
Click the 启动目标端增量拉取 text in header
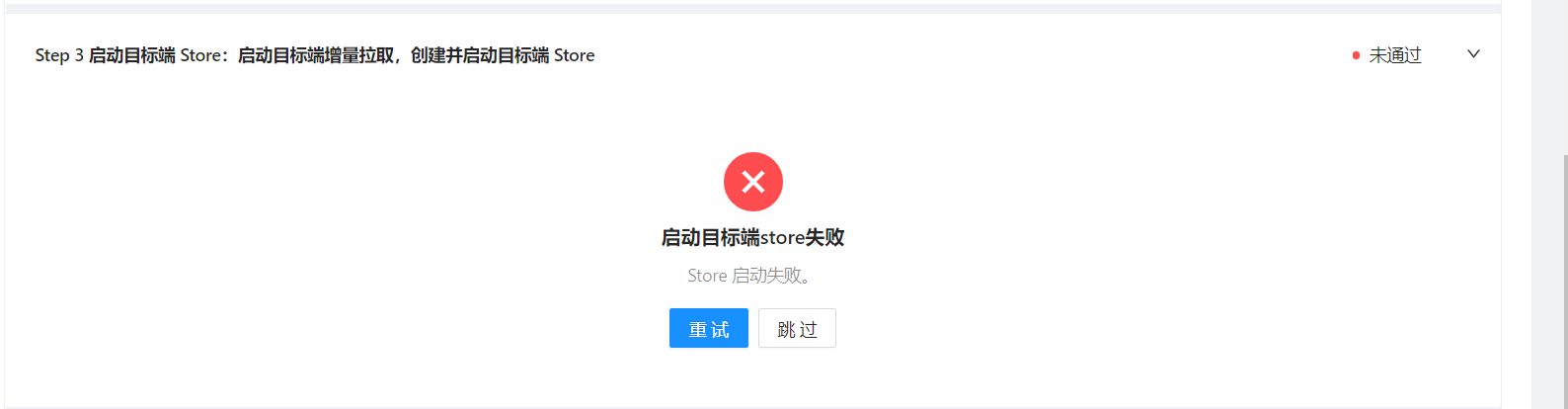tap(316, 55)
